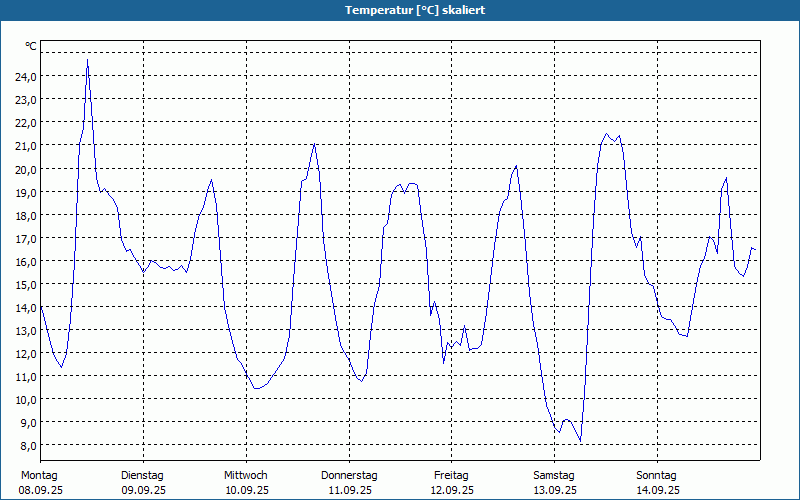Click the Sonntag day label
The height and width of the screenshot is (500, 800).
pyautogui.click(x=657, y=476)
